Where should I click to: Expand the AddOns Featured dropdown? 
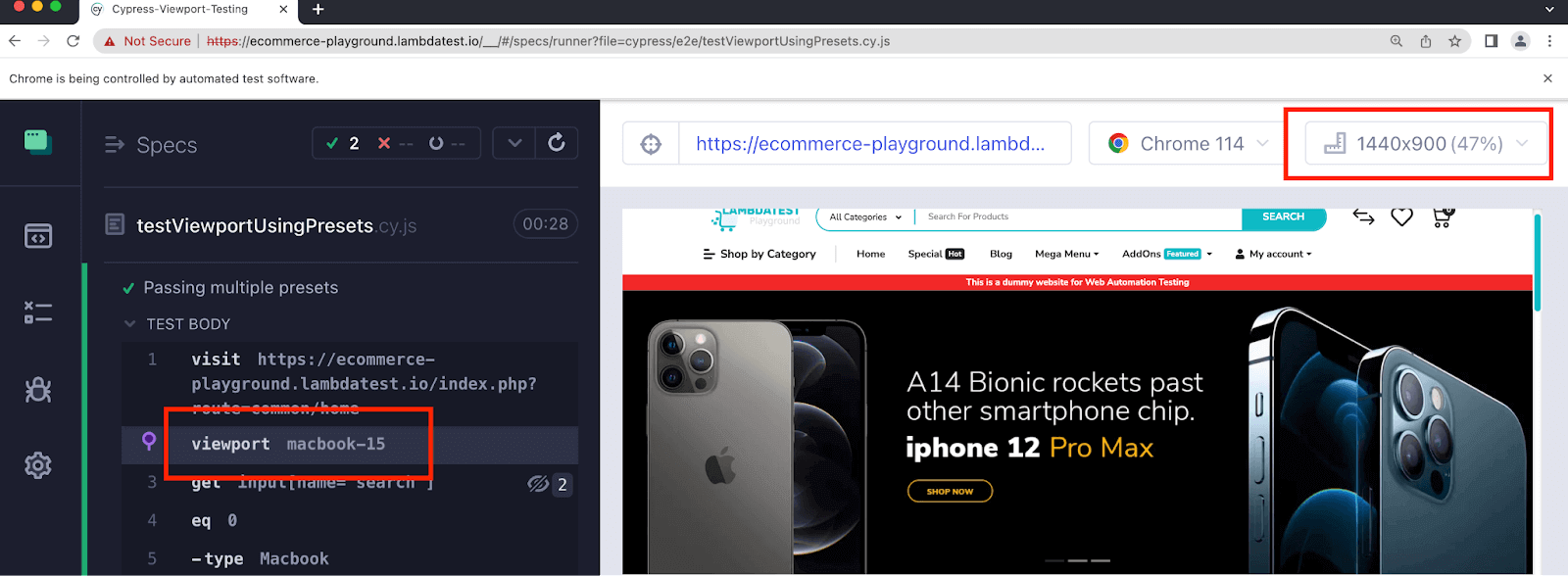click(1167, 254)
